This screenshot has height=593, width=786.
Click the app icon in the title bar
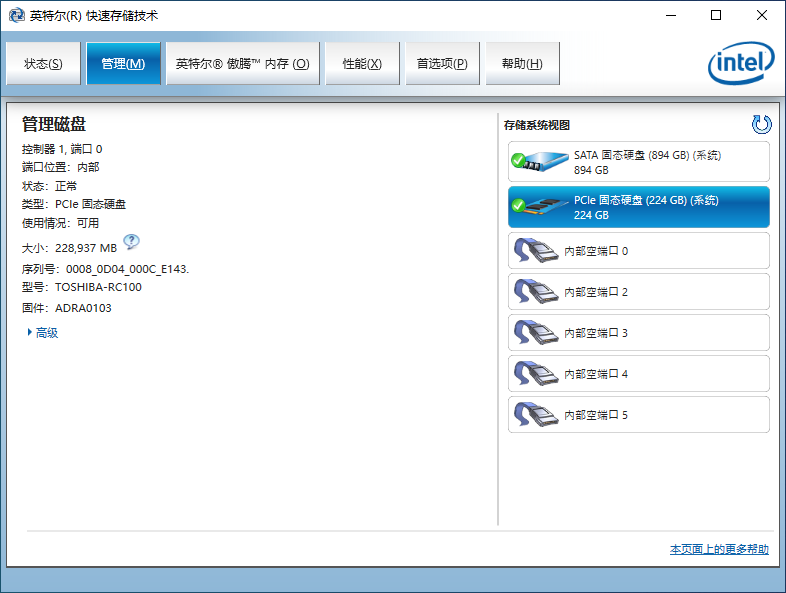coord(17,16)
